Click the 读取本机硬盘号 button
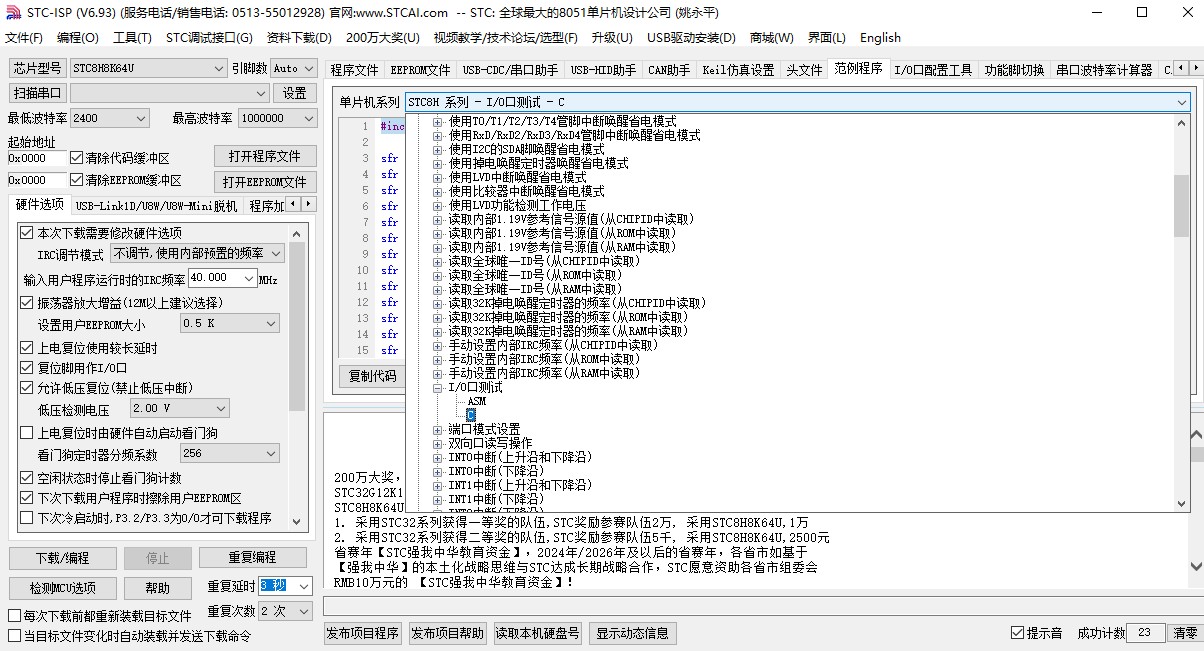This screenshot has height=651, width=1204. [x=538, y=633]
